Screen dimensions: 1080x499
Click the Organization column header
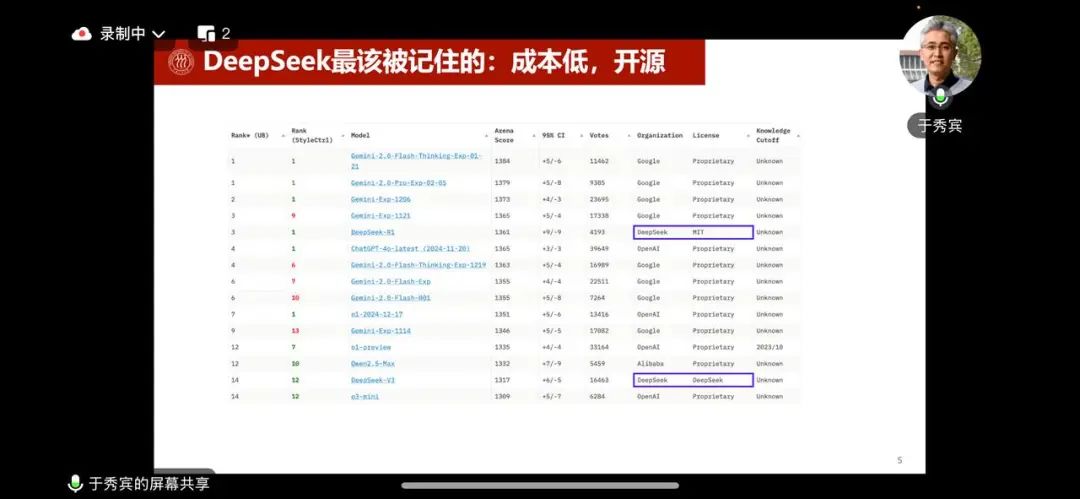tap(660, 136)
